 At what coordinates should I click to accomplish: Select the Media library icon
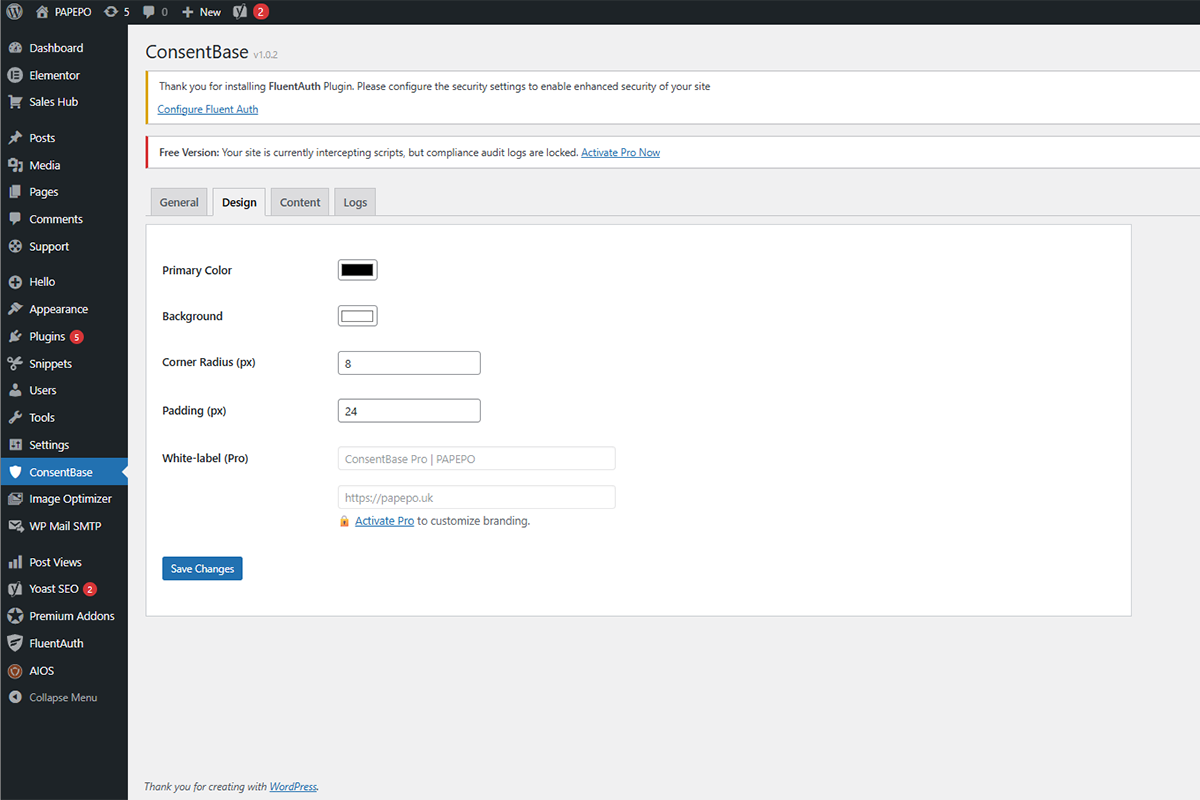[x=17, y=164]
